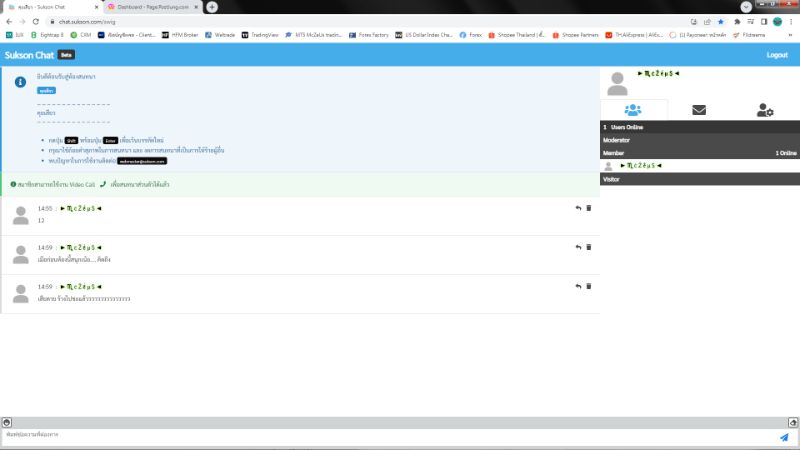The width and height of the screenshot is (800, 450).
Task: Click the blue info icon in welcome panel
Action: tap(20, 82)
